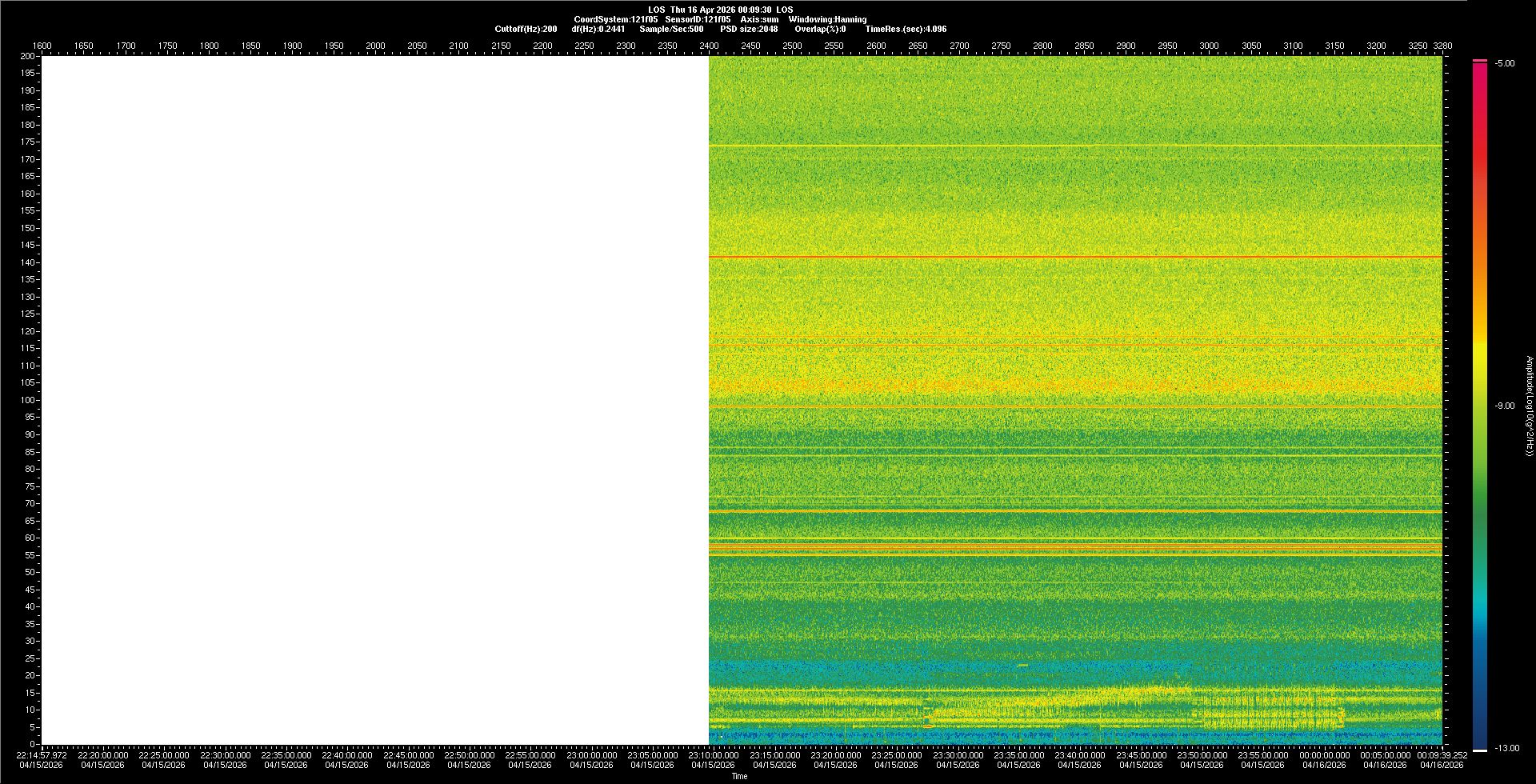Click the plot title showing Thu 16 Apr 2026
The width and height of the screenshot is (1536, 784).
click(x=720, y=10)
